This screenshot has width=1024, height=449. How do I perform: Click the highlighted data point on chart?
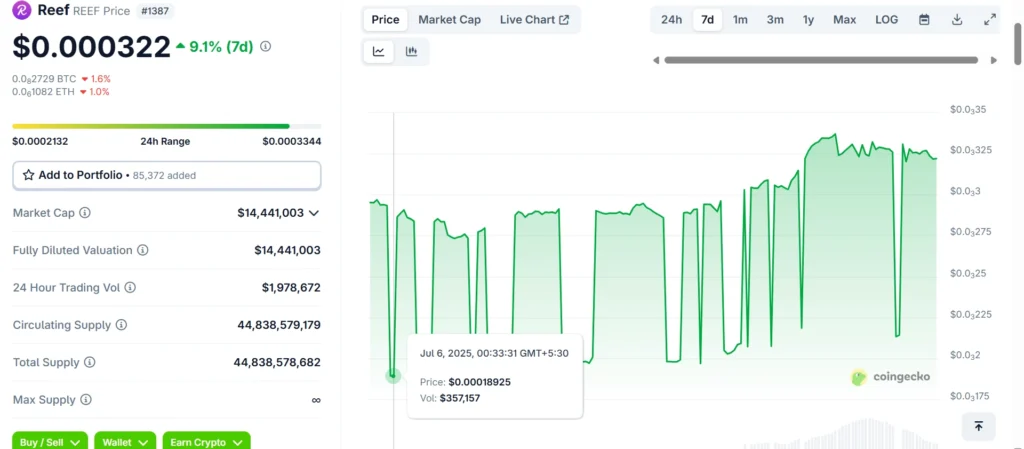click(393, 375)
